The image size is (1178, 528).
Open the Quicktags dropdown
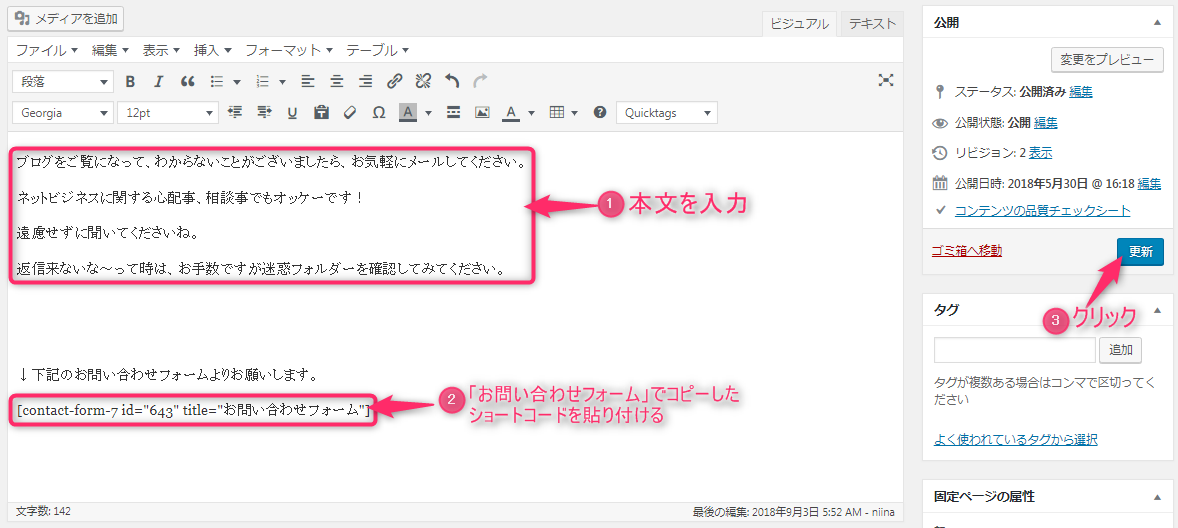click(x=666, y=113)
